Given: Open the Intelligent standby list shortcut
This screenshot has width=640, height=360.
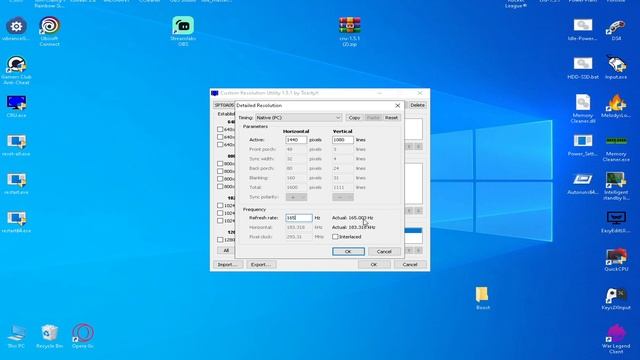Looking at the screenshot, I should click(x=616, y=180).
